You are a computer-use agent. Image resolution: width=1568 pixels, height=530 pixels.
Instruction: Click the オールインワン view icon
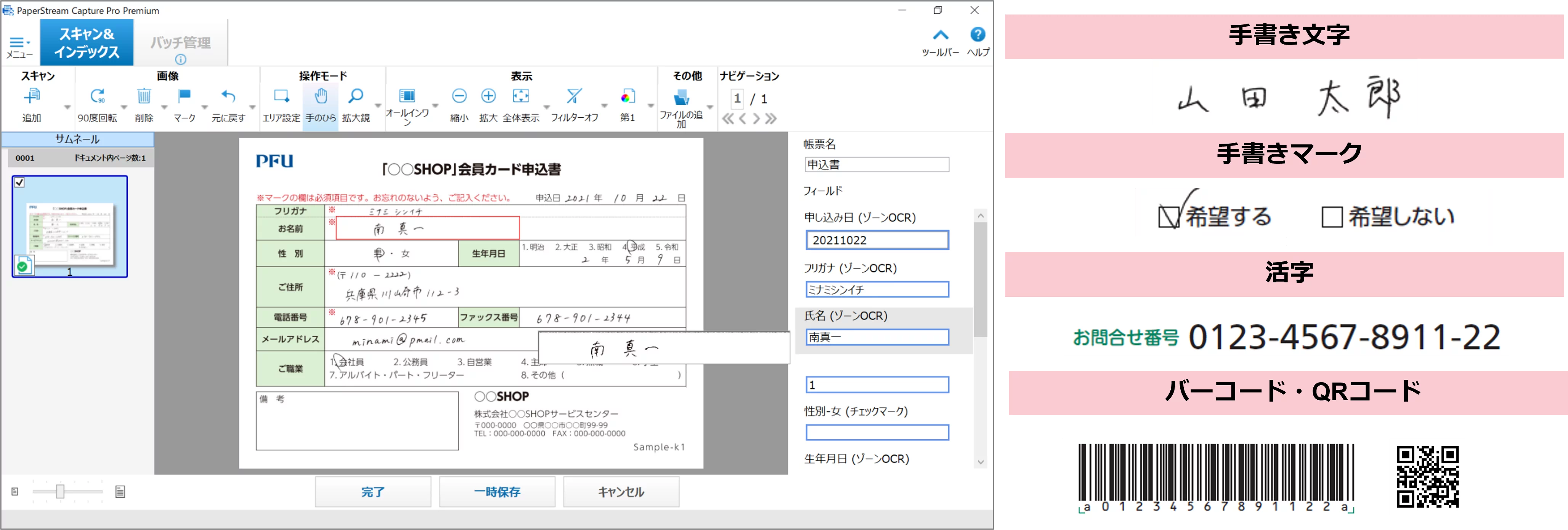pos(407,96)
